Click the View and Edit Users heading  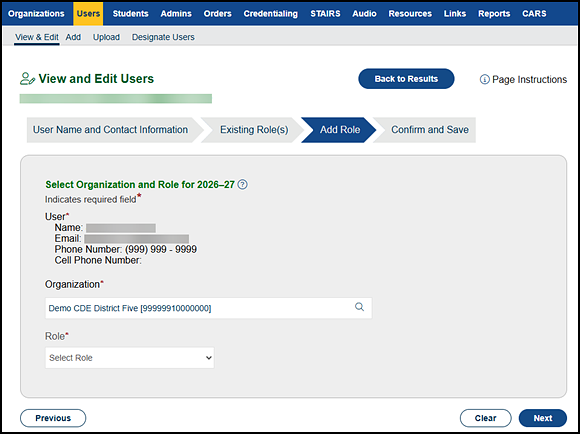pyautogui.click(x=96, y=79)
